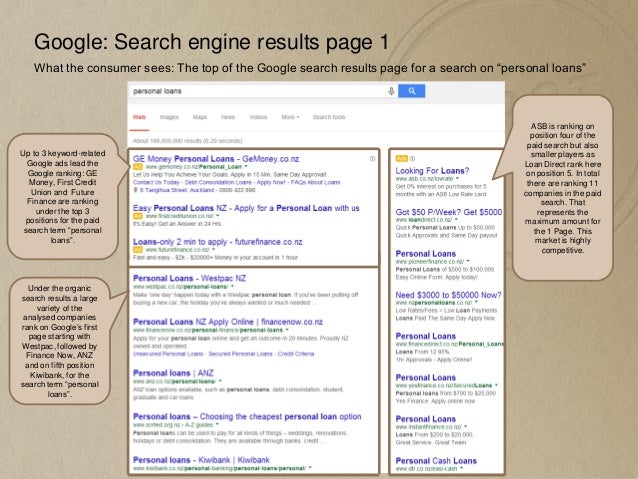
Task: Open the GE Money Personal Loans ad
Action: (216, 159)
